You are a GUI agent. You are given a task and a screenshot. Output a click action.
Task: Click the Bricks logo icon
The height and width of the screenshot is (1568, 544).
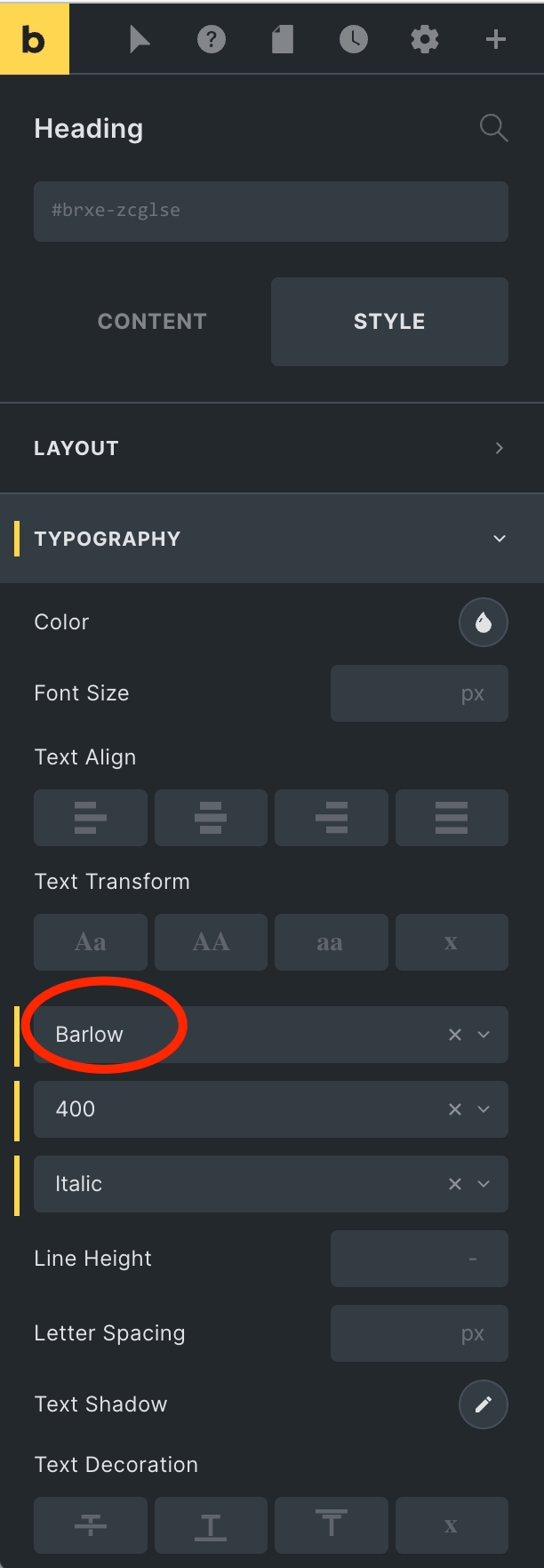pos(34,37)
